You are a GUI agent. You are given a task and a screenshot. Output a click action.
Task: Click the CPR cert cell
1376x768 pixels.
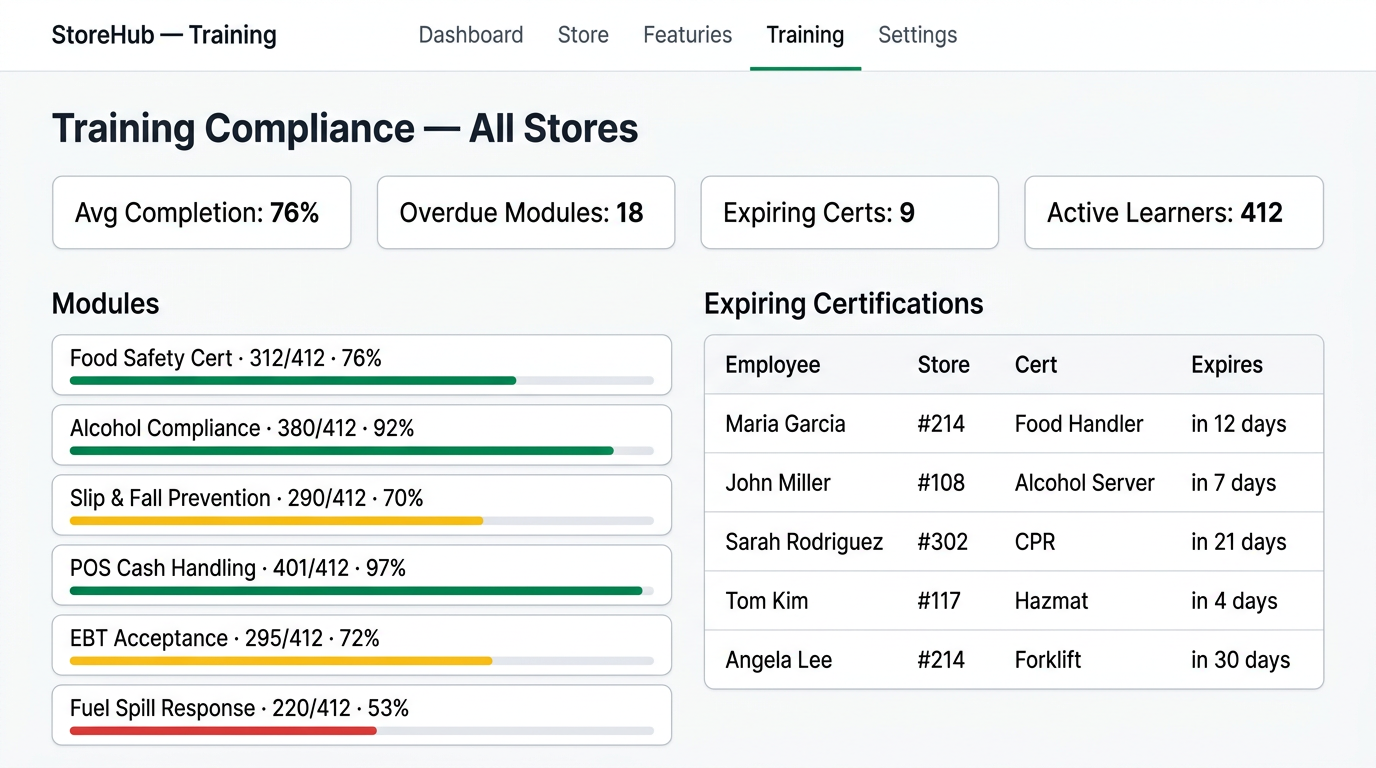[x=1035, y=542]
